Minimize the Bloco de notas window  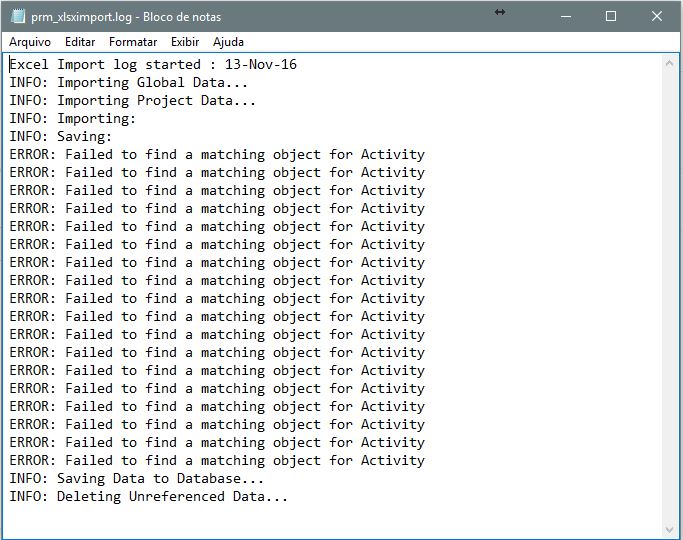coord(566,17)
